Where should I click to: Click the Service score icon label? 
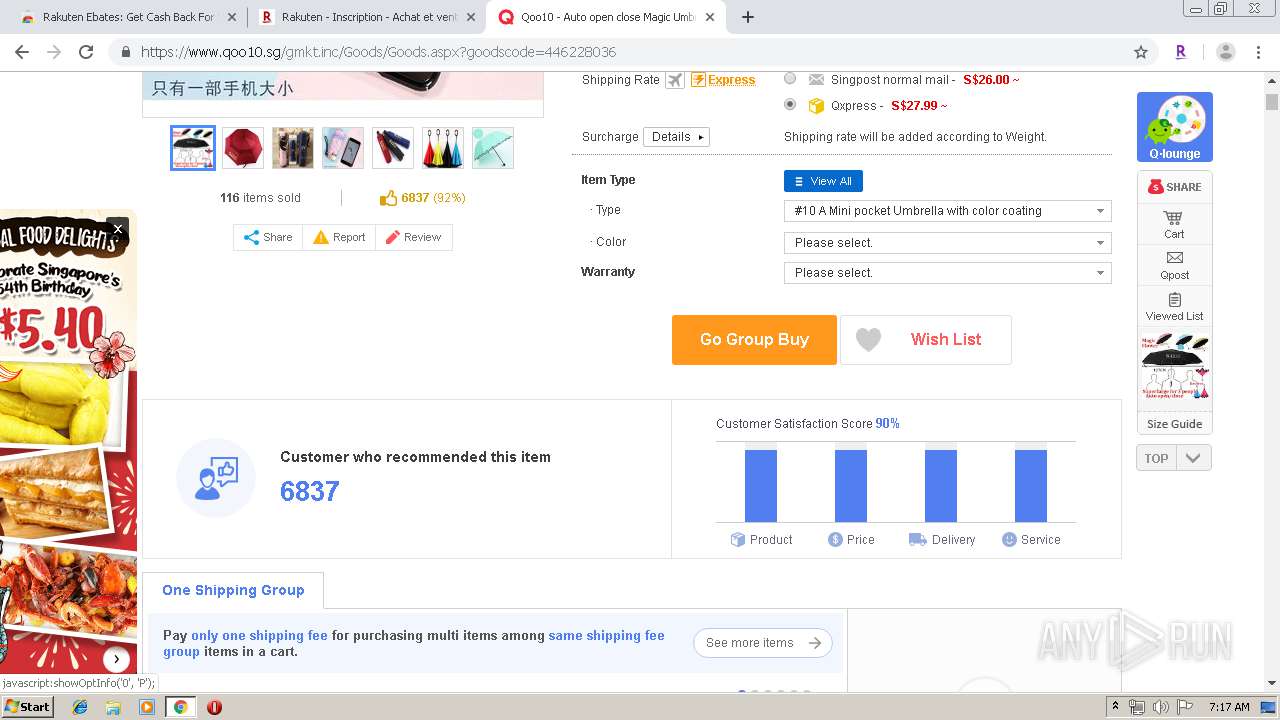(1031, 539)
